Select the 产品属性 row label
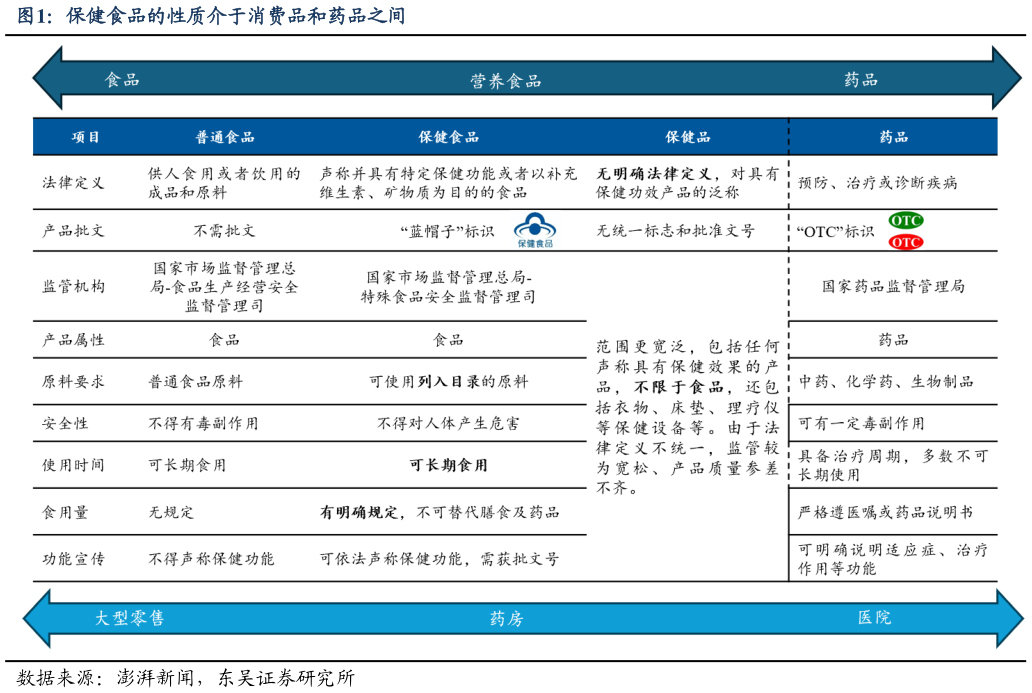 click(73, 340)
